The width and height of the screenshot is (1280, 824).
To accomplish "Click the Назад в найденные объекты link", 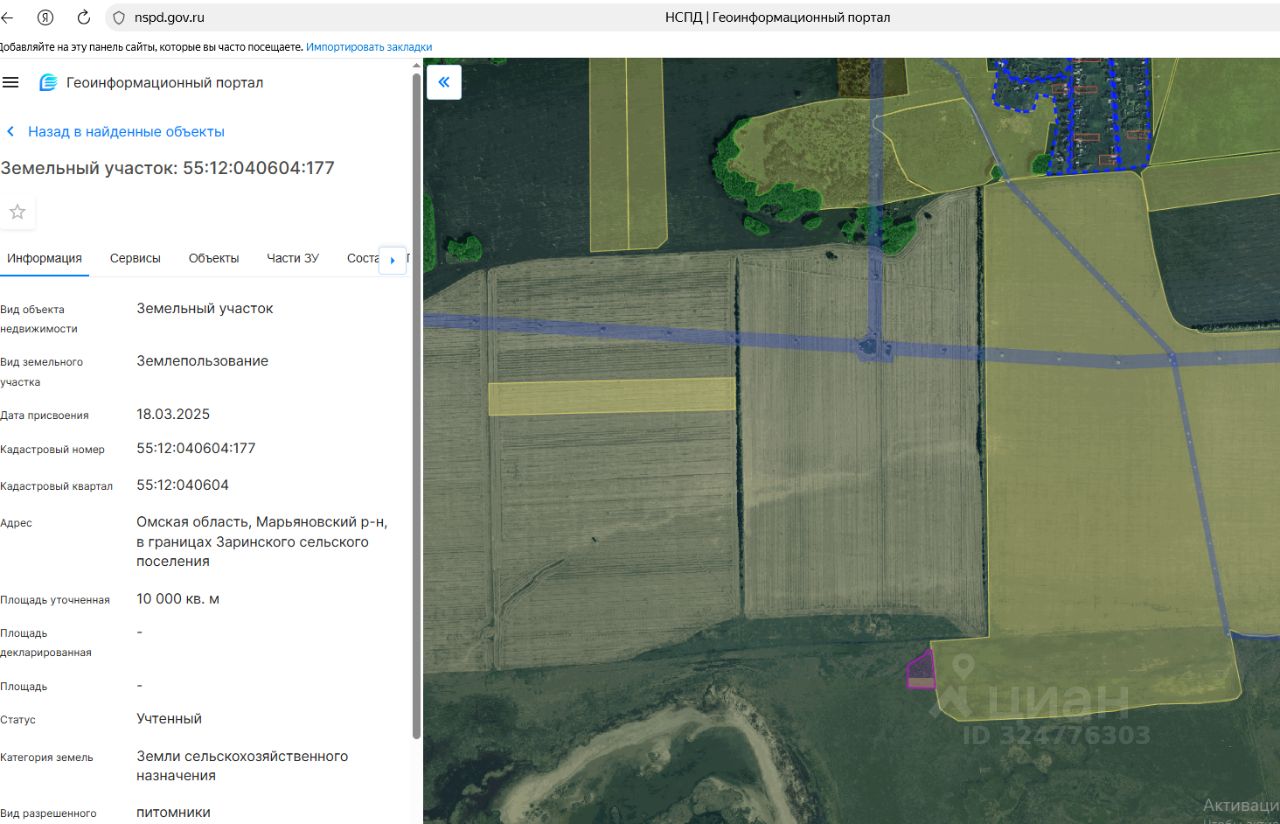I will point(125,131).
